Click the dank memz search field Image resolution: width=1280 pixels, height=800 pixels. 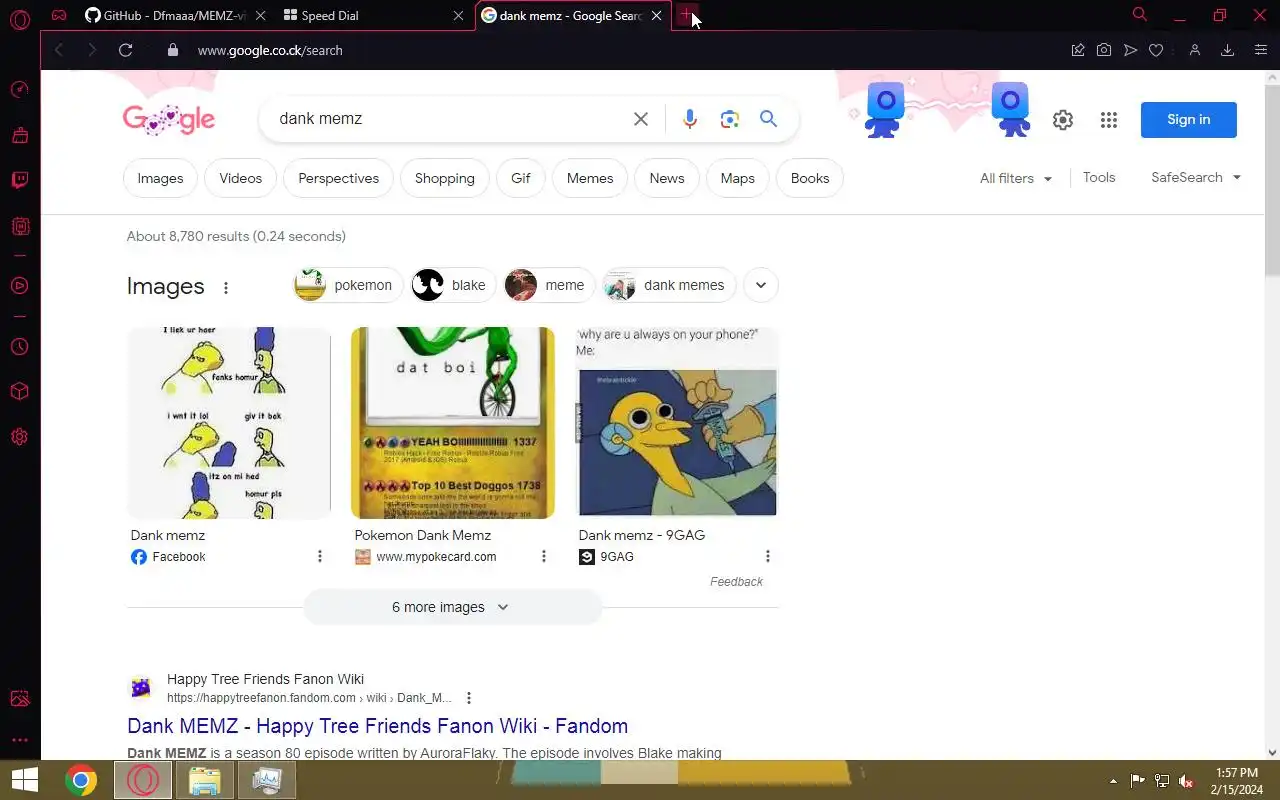coord(450,119)
